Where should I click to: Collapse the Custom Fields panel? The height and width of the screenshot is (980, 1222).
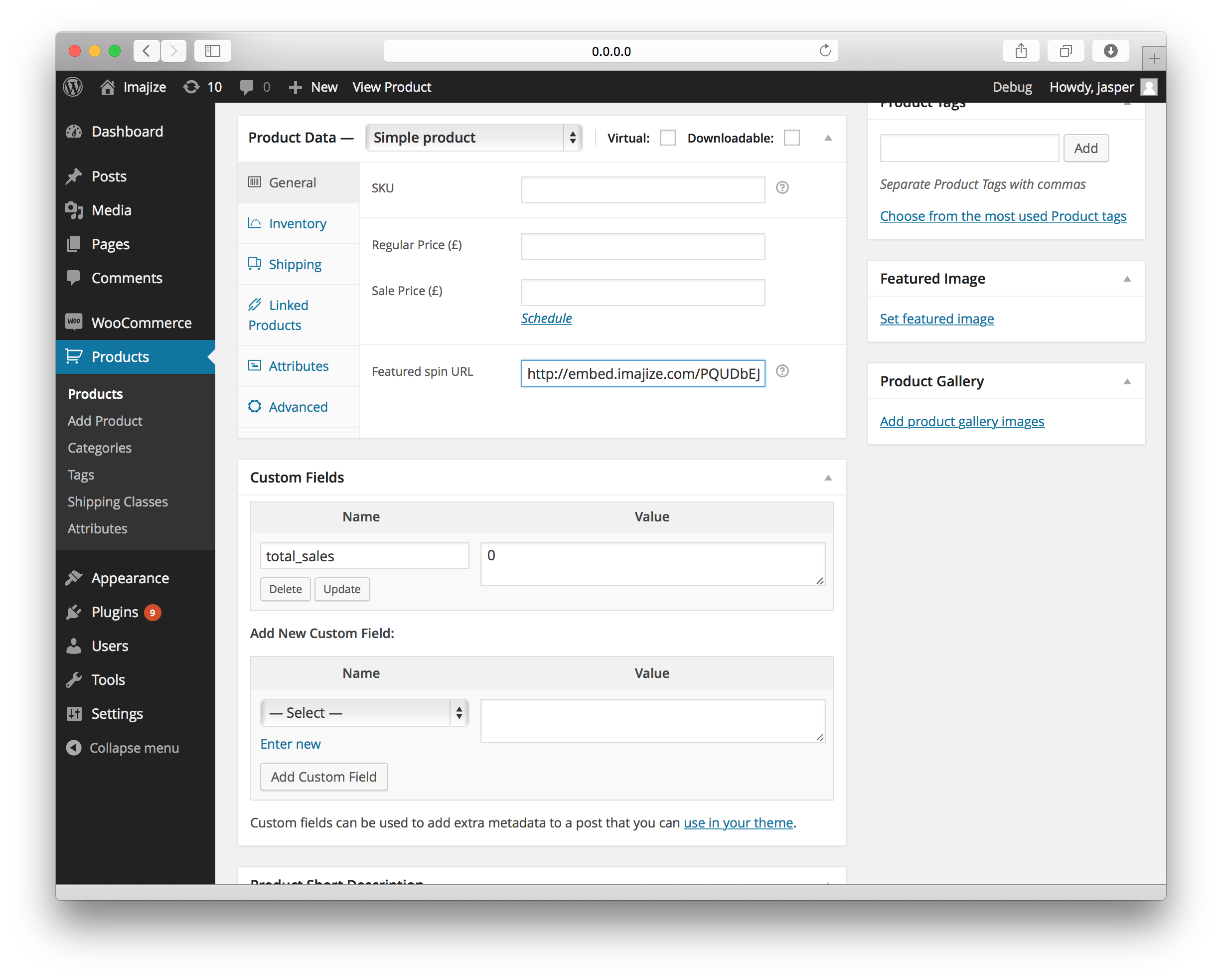(x=827, y=478)
